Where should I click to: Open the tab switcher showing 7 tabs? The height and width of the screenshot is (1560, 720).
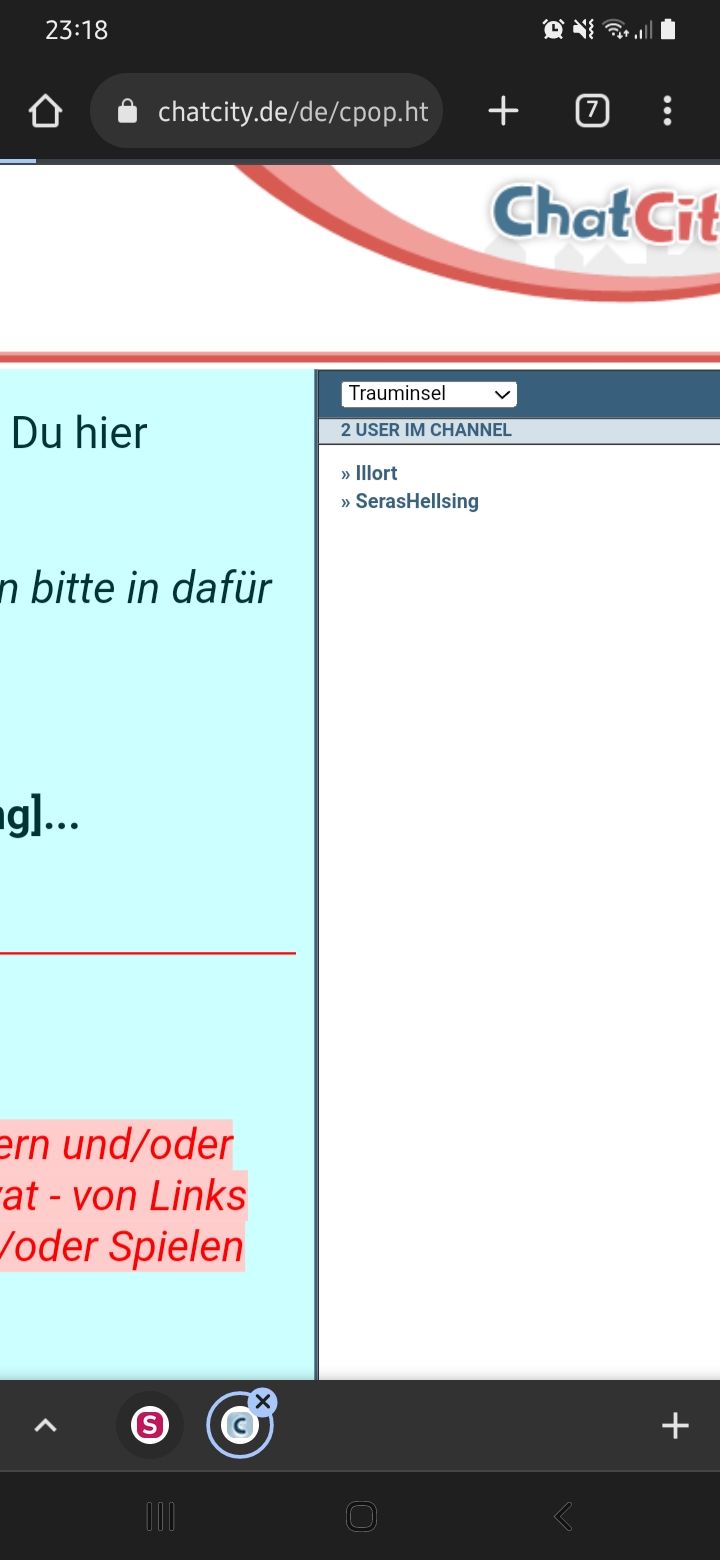click(592, 111)
